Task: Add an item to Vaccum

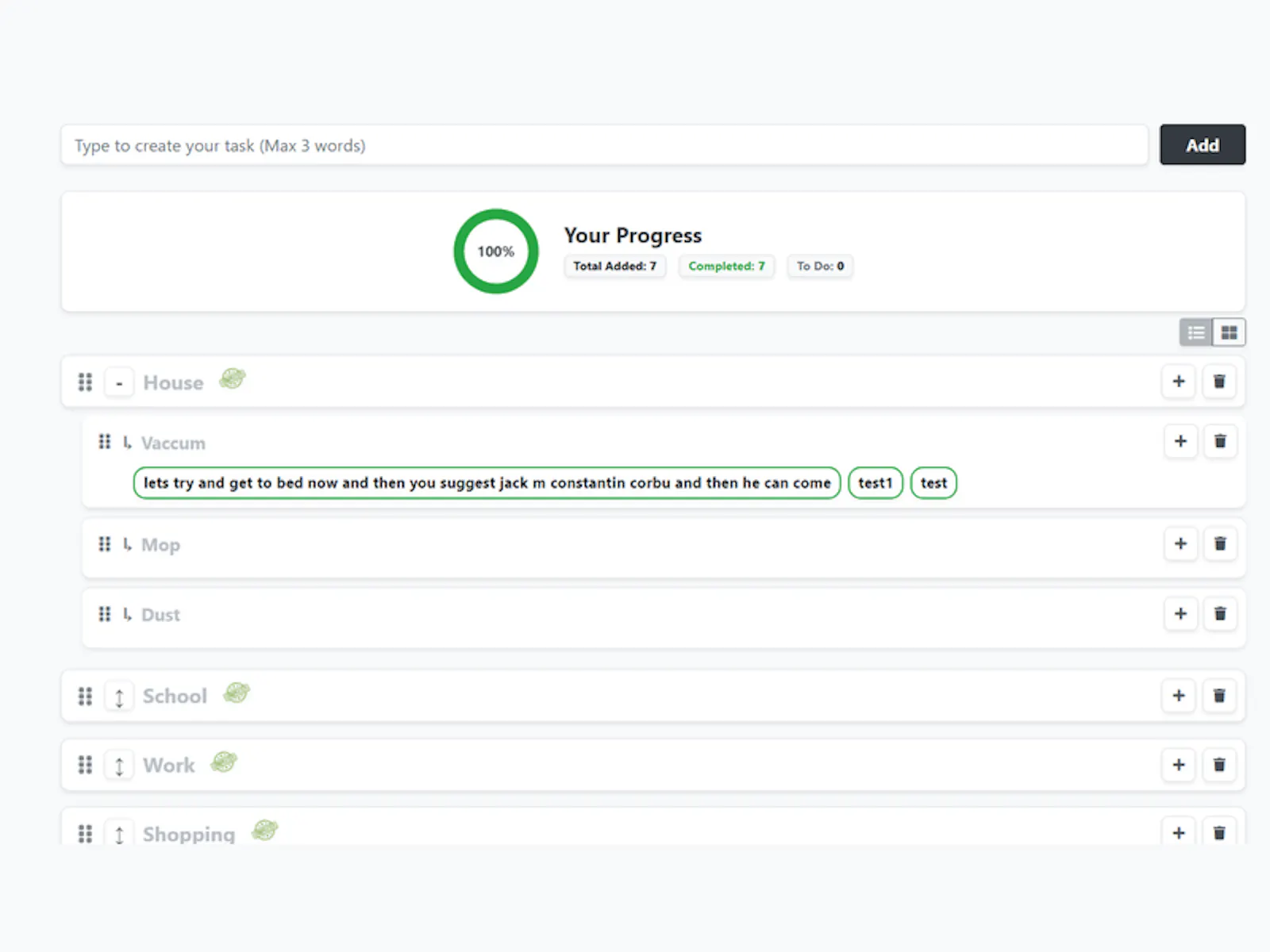Action: pos(1180,441)
